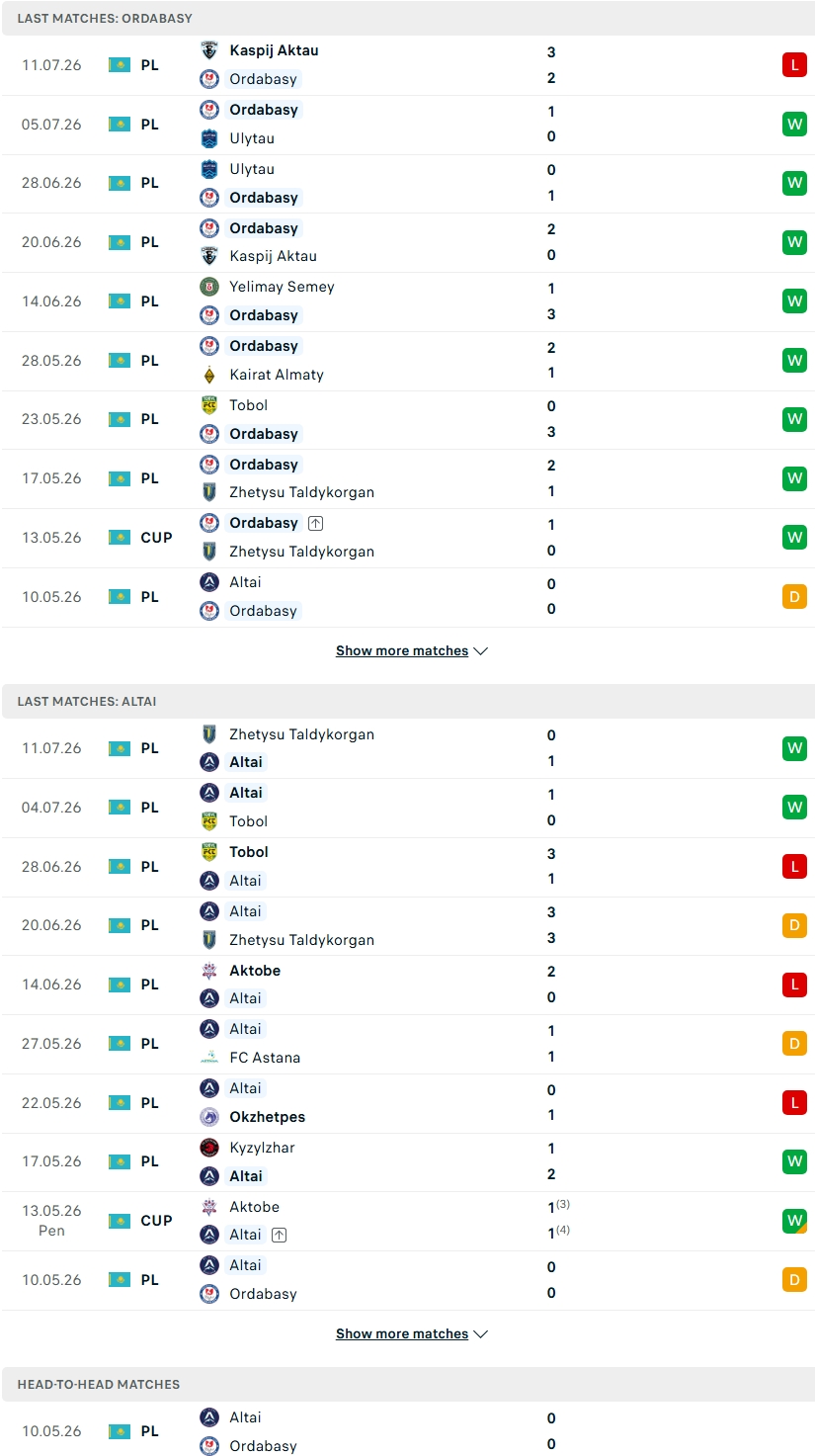Click Yelimay Semey team crest
Image resolution: width=815 pixels, height=1456 pixels.
click(x=209, y=287)
